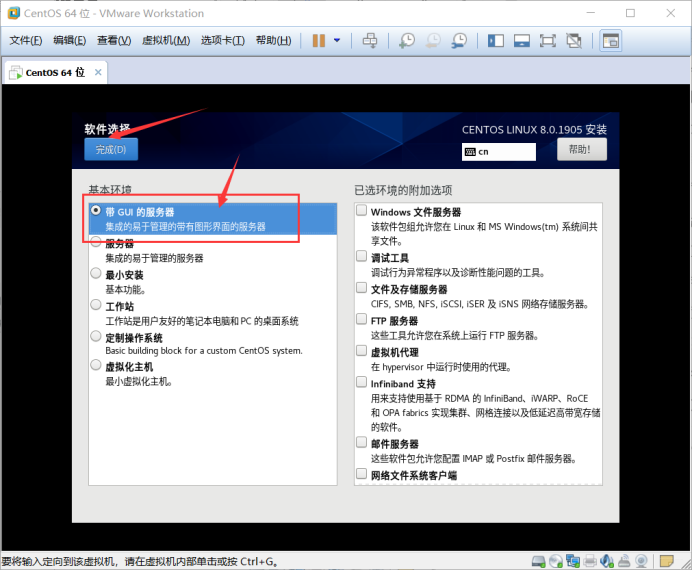Screen dimensions: 692x570
Task: Open the 虚拟机(M) menu
Action: [x=166, y=41]
